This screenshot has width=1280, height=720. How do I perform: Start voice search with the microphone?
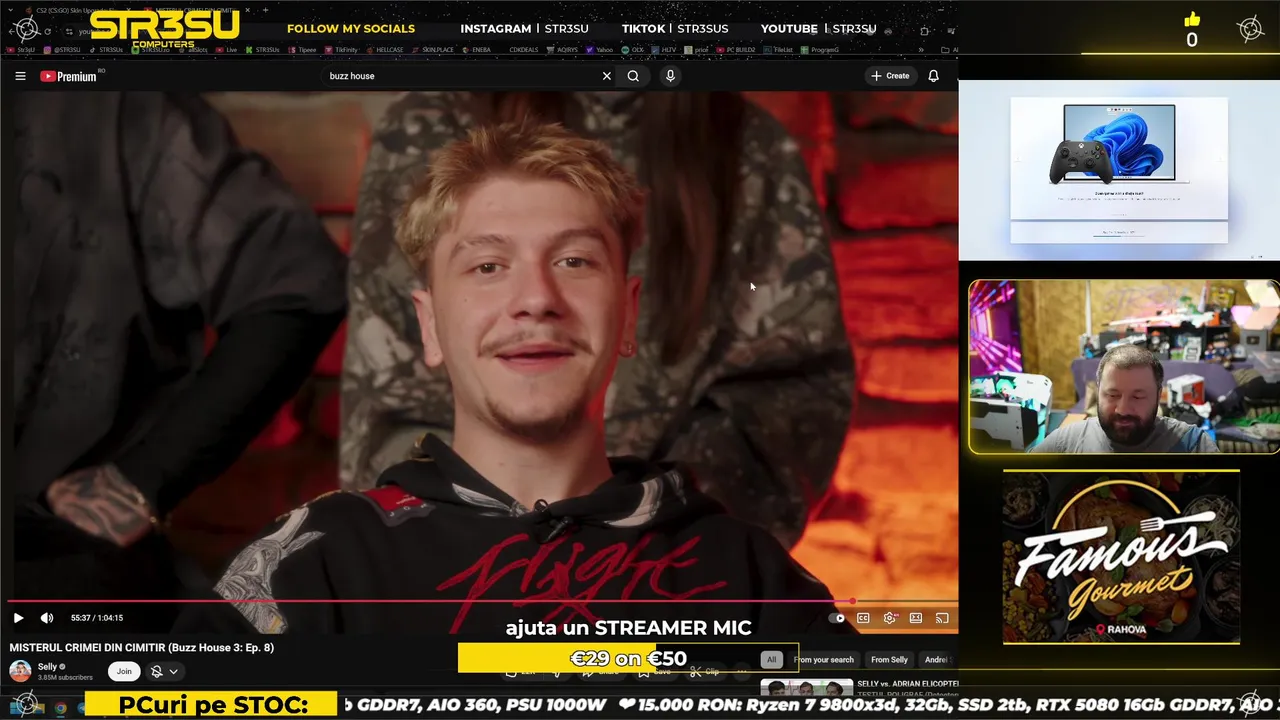pyautogui.click(x=670, y=76)
